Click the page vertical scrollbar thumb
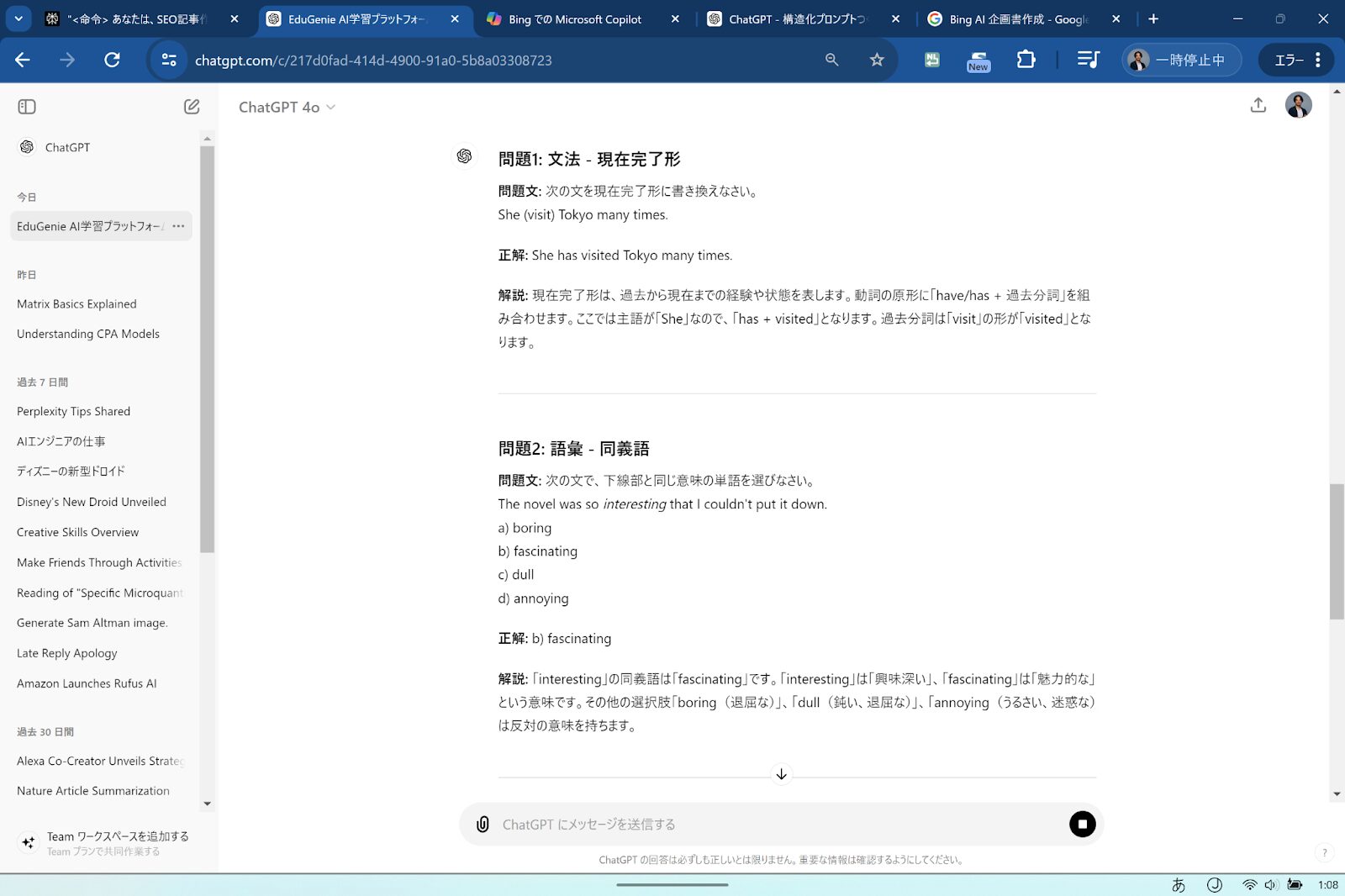The height and width of the screenshot is (896, 1345). click(x=1336, y=551)
